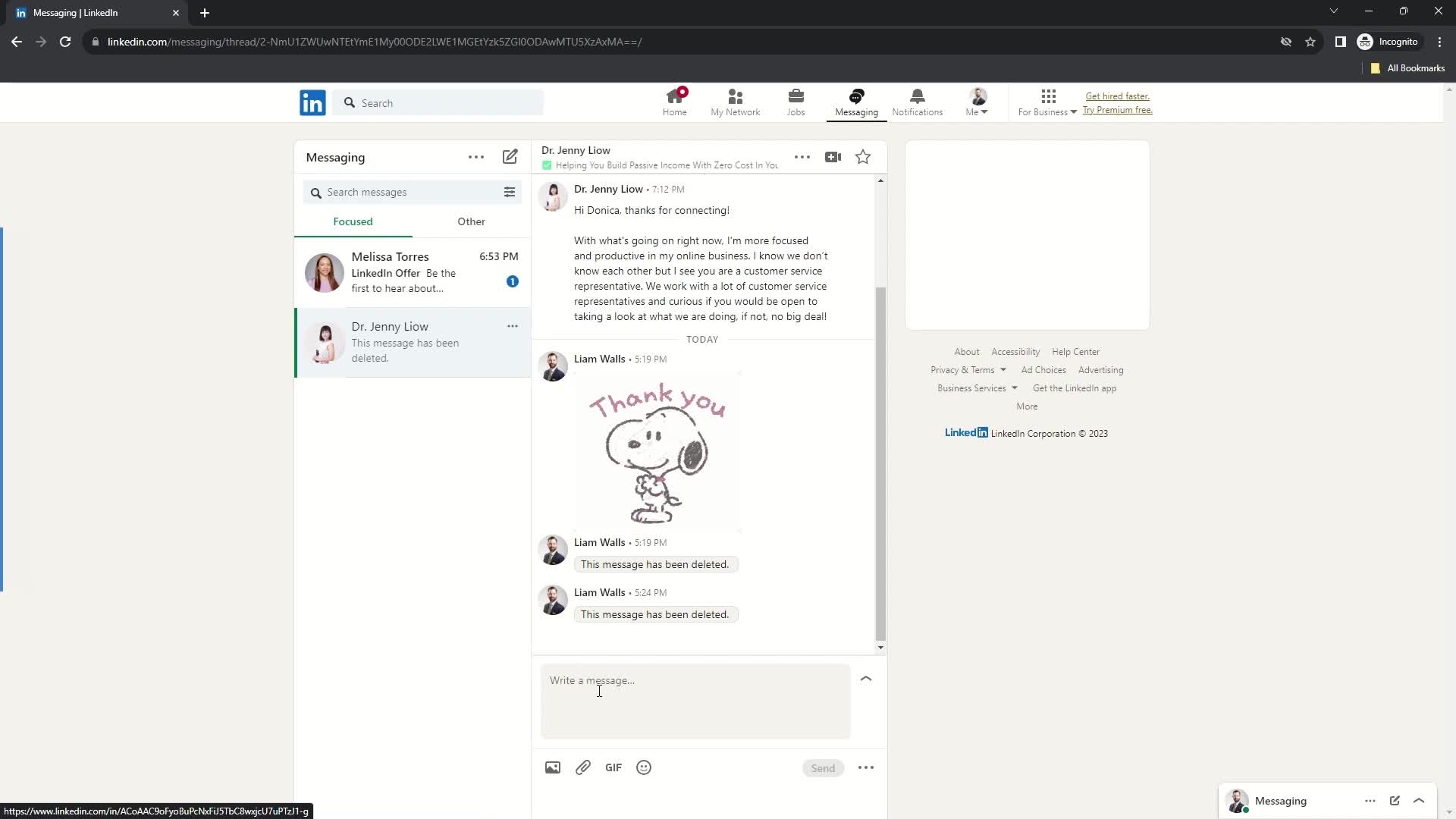Image resolution: width=1456 pixels, height=819 pixels.
Task: Open the emoji picker
Action: pos(644,767)
